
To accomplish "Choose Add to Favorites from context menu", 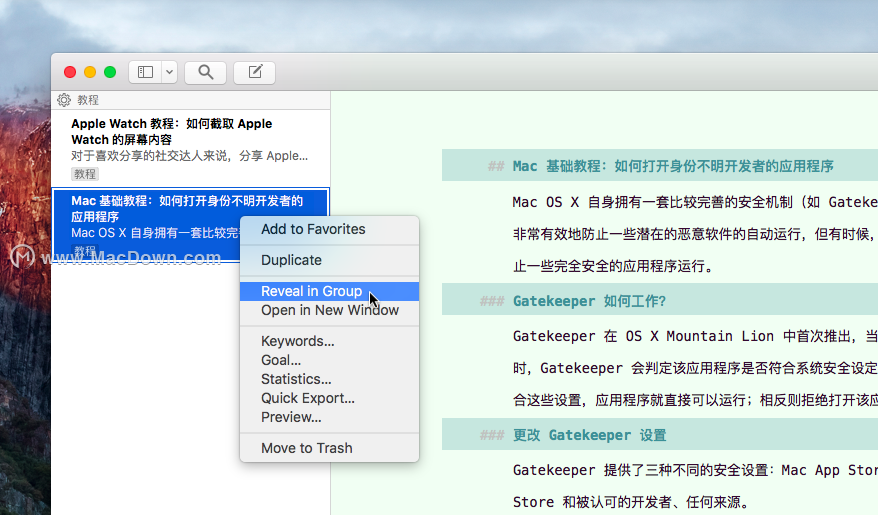I will (x=329, y=229).
